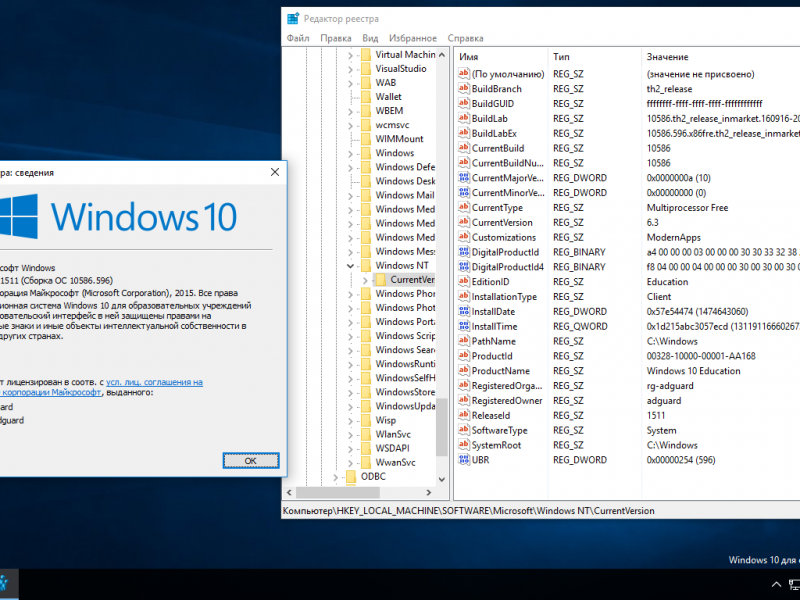Expand the ODBC tree node
Image resolution: width=800 pixels, height=600 pixels.
point(336,477)
